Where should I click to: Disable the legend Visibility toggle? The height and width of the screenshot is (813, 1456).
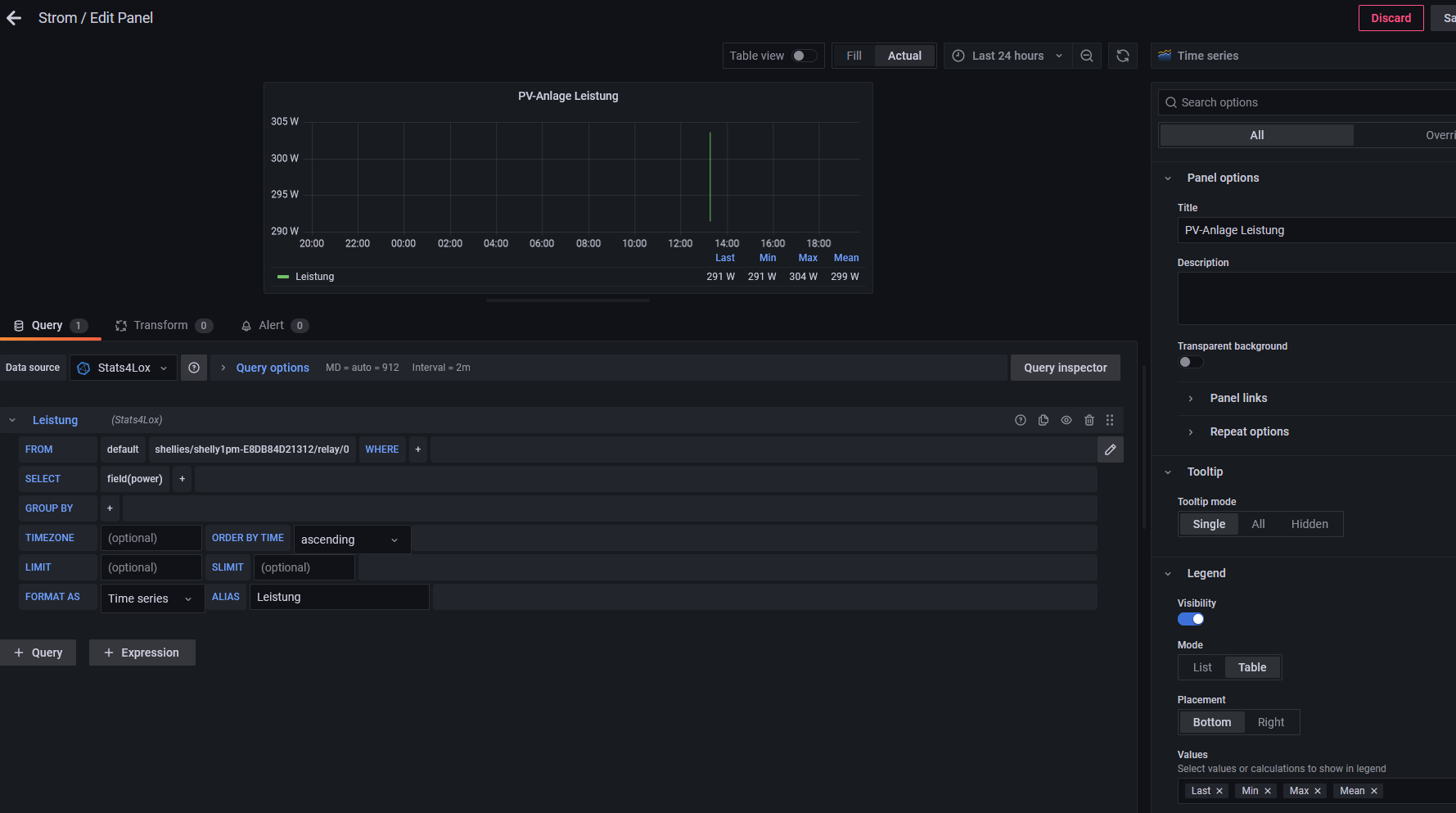1190,619
